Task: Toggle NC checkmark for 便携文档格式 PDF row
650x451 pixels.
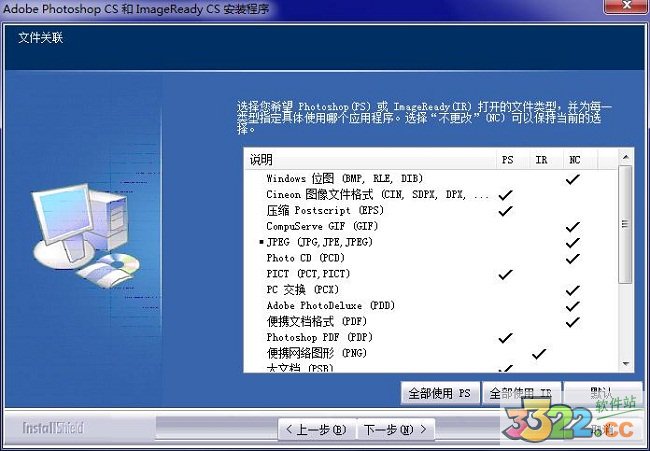Action: point(572,322)
